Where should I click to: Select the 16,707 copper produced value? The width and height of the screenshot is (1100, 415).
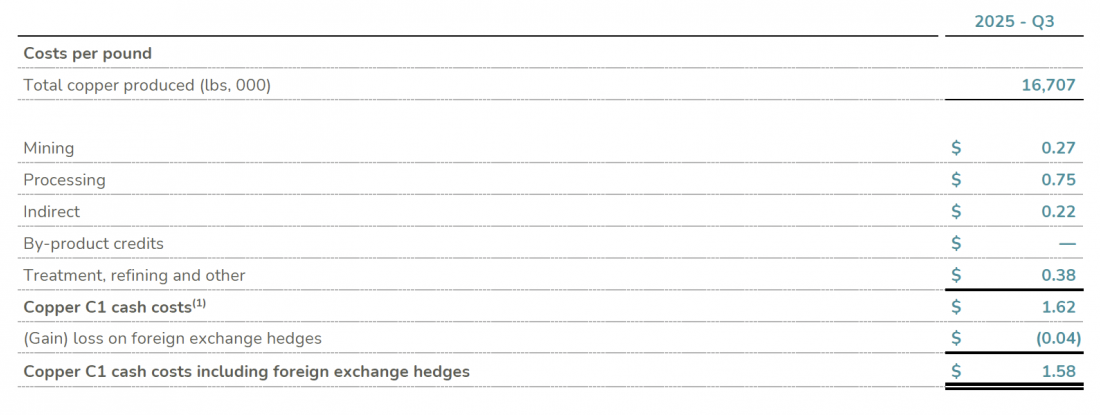(1048, 85)
